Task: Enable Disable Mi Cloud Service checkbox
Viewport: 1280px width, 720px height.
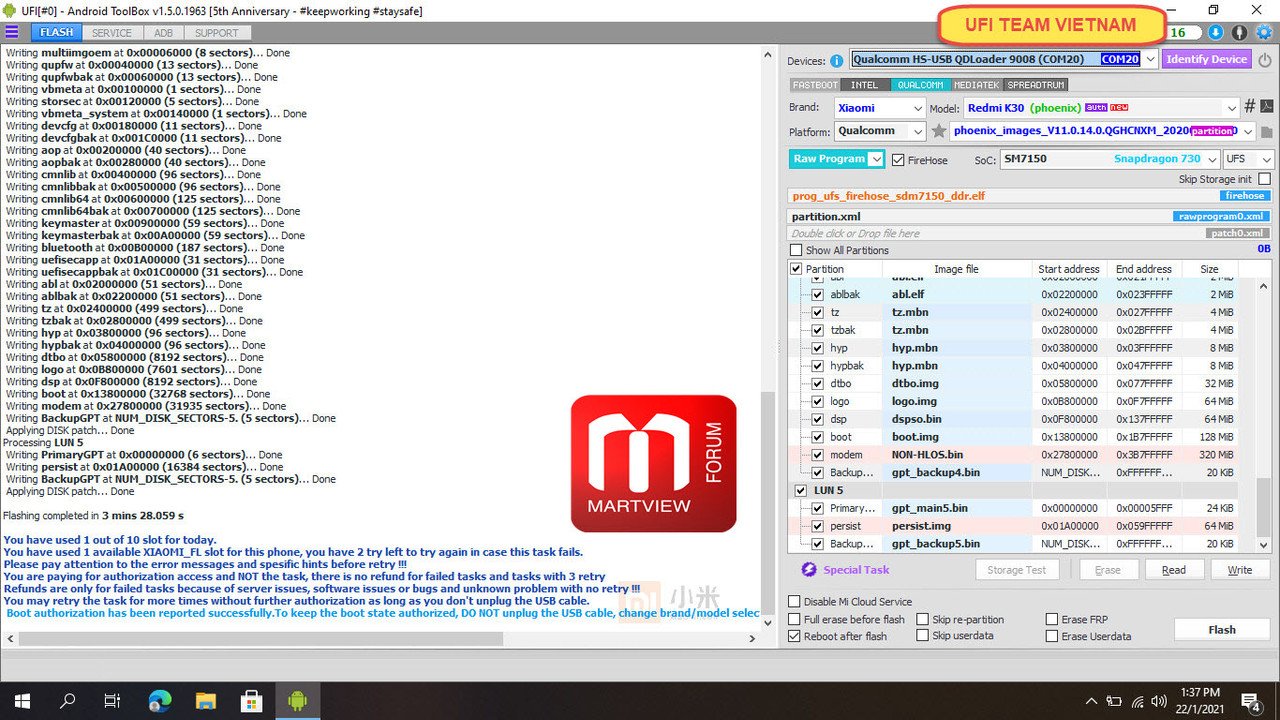Action: point(794,602)
